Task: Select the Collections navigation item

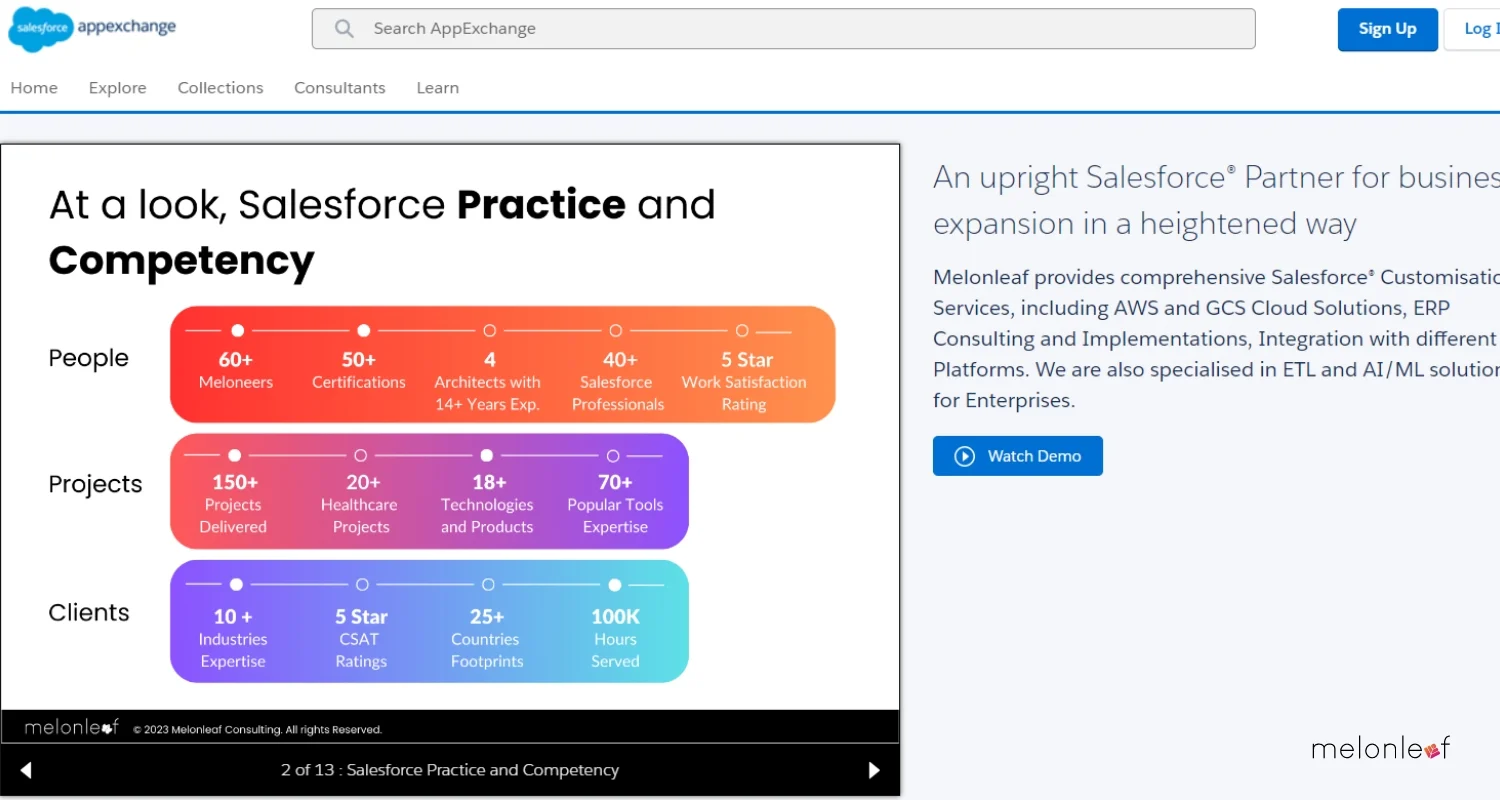Action: (220, 88)
